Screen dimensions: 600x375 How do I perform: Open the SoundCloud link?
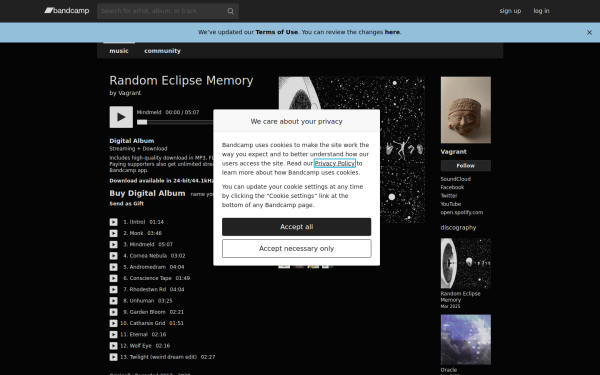[x=455, y=179]
